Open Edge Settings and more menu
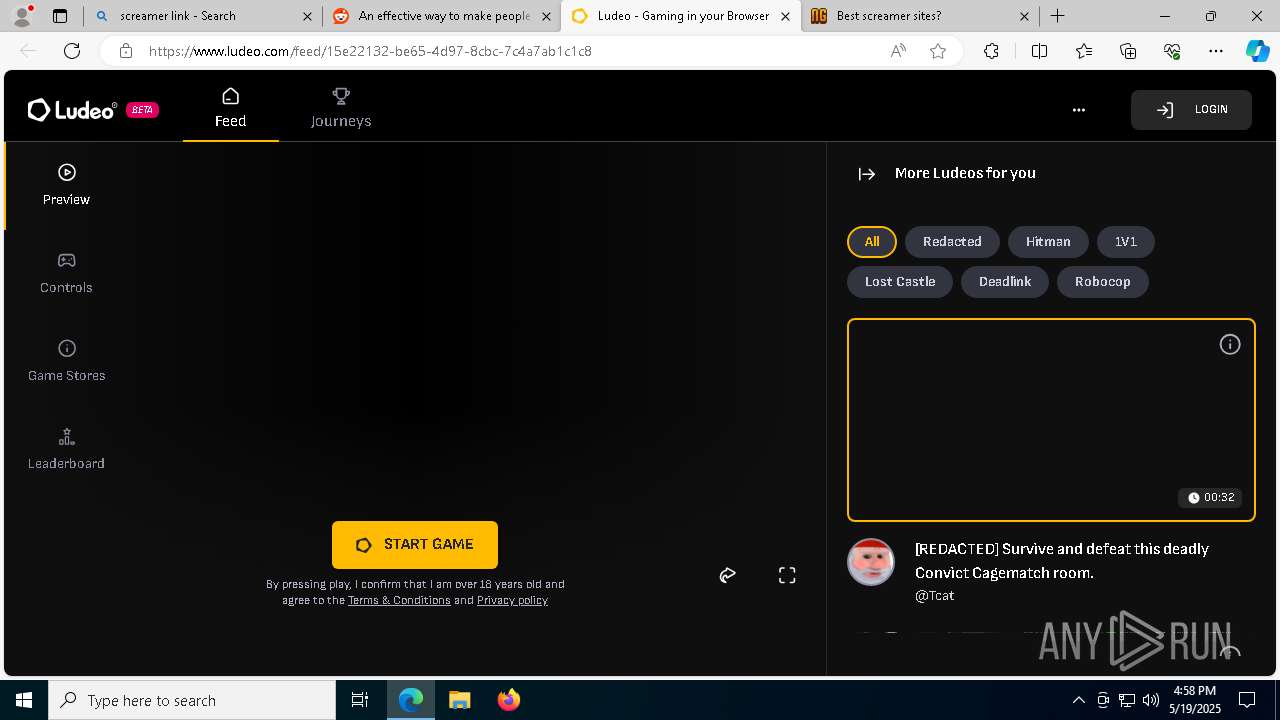The image size is (1280, 720). [1216, 51]
